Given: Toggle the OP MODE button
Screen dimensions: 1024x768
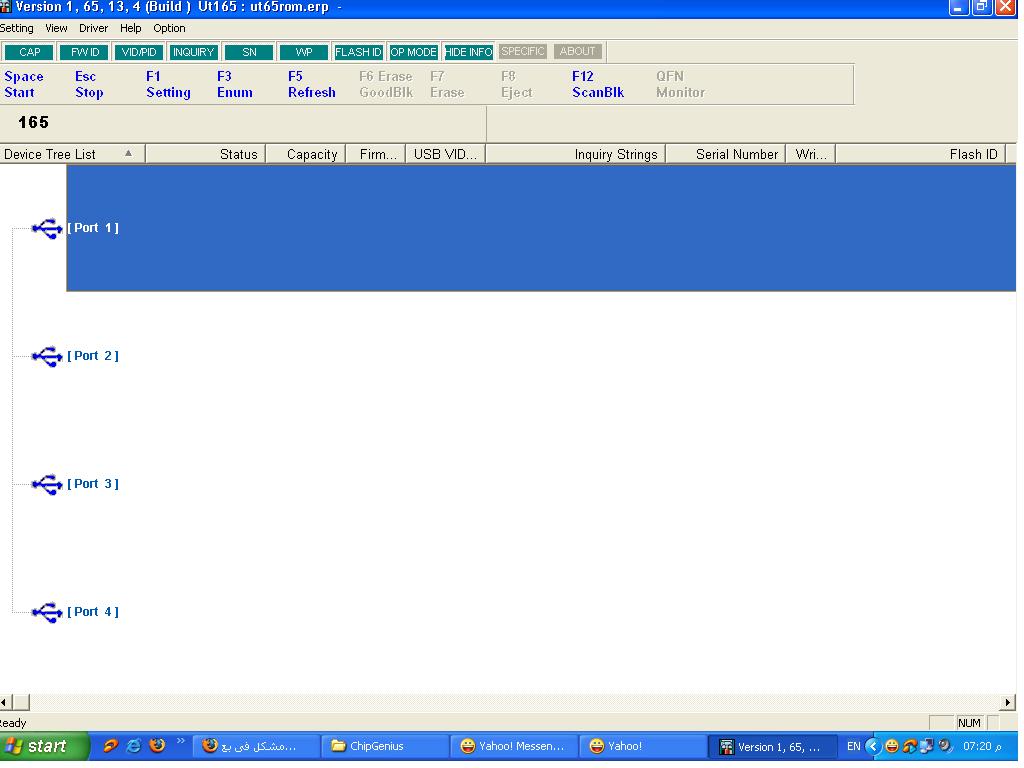Looking at the screenshot, I should click(x=413, y=52).
